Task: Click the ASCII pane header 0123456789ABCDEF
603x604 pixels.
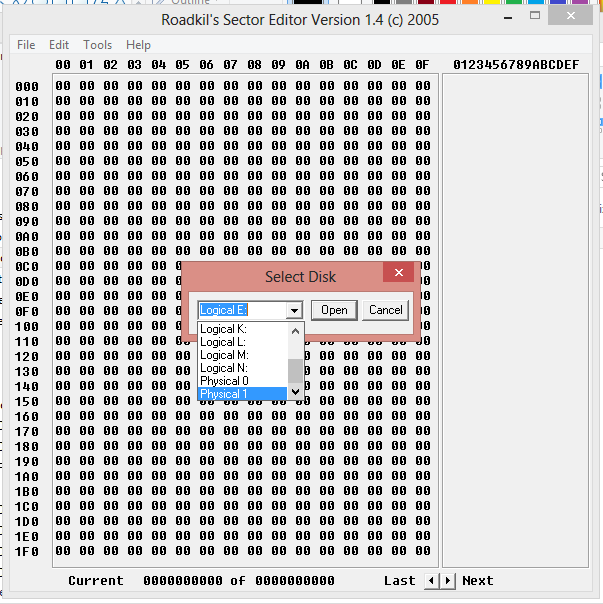Action: pos(516,65)
